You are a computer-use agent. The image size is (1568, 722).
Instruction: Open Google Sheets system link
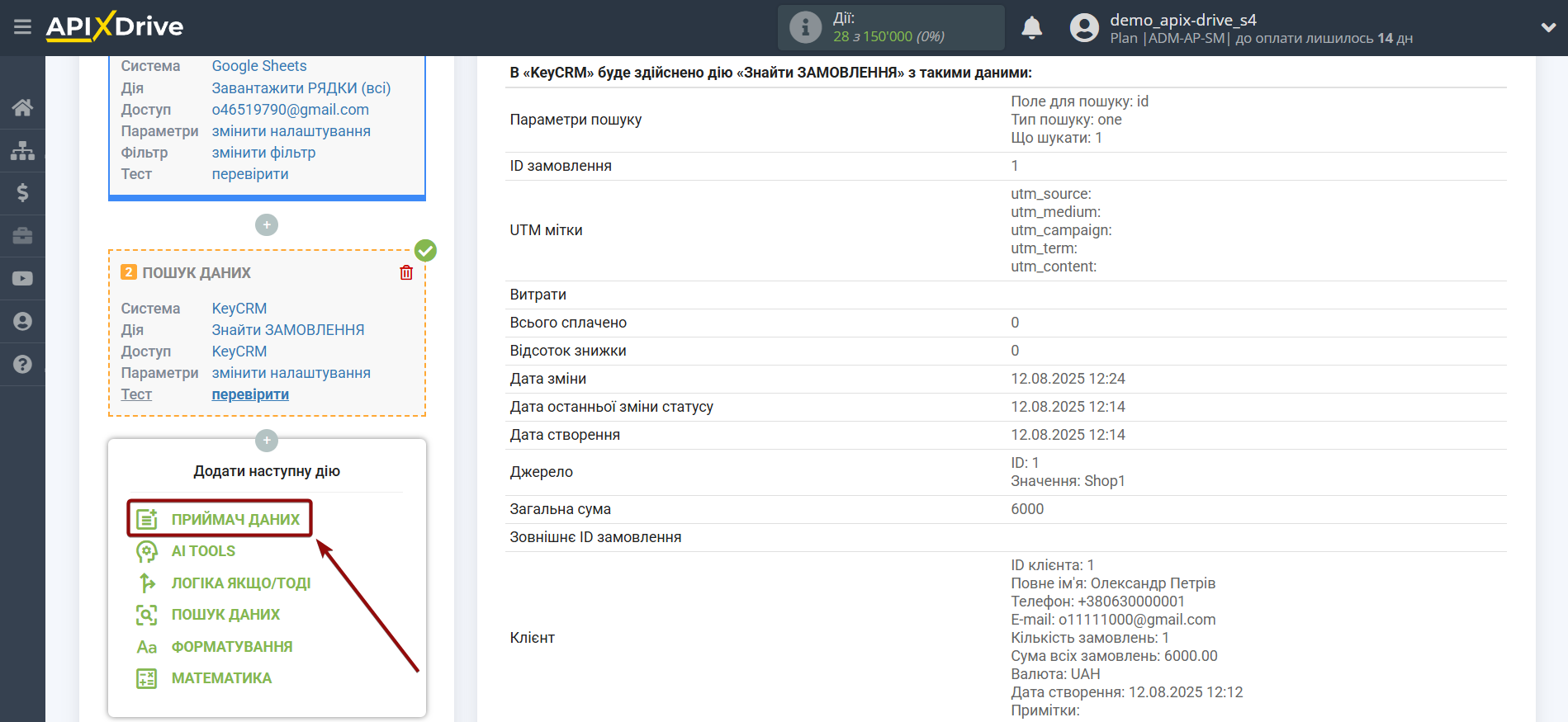(x=259, y=66)
